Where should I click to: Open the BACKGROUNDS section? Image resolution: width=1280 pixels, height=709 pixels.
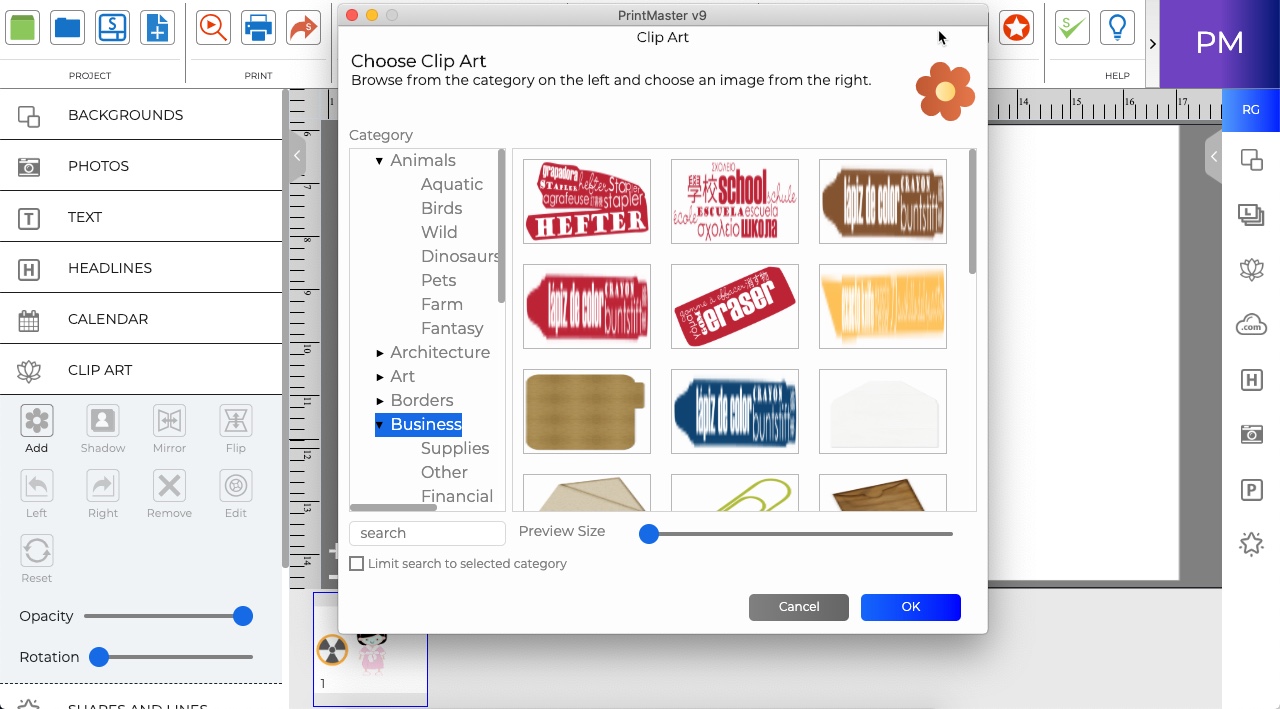point(125,114)
